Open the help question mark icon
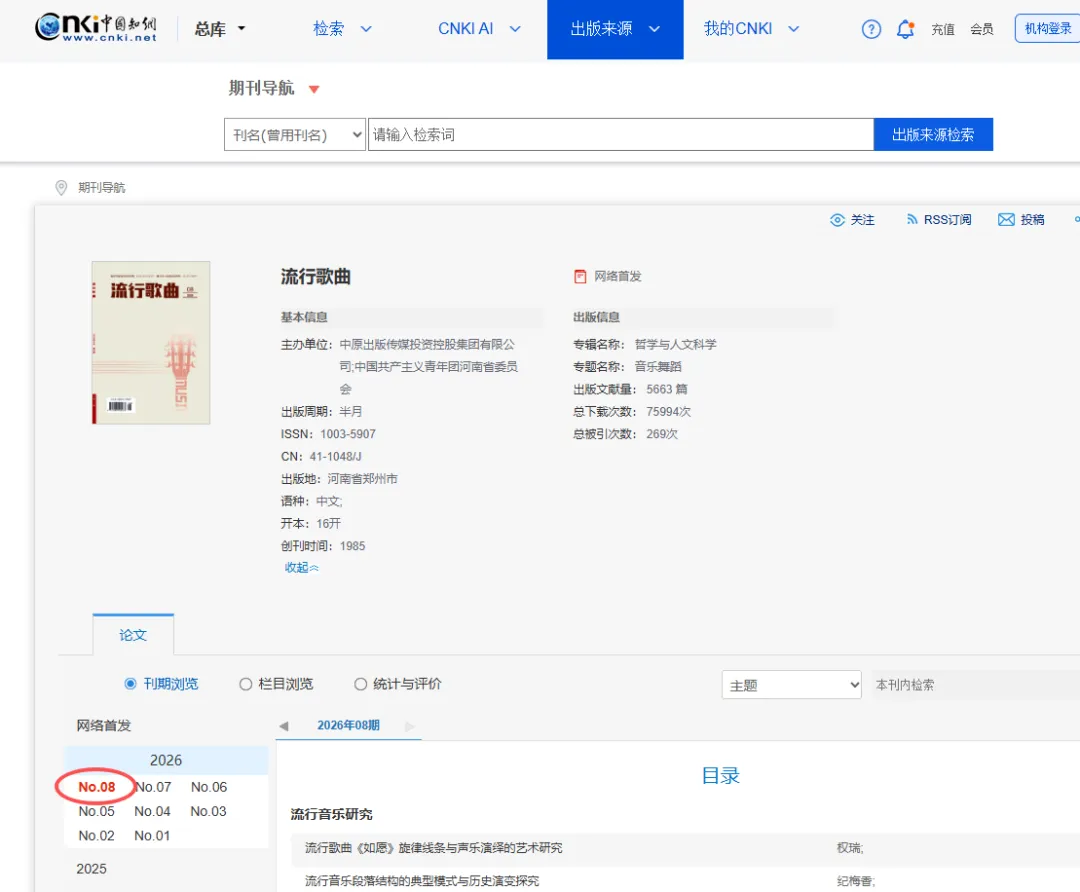Image resolution: width=1080 pixels, height=892 pixels. pyautogui.click(x=871, y=29)
